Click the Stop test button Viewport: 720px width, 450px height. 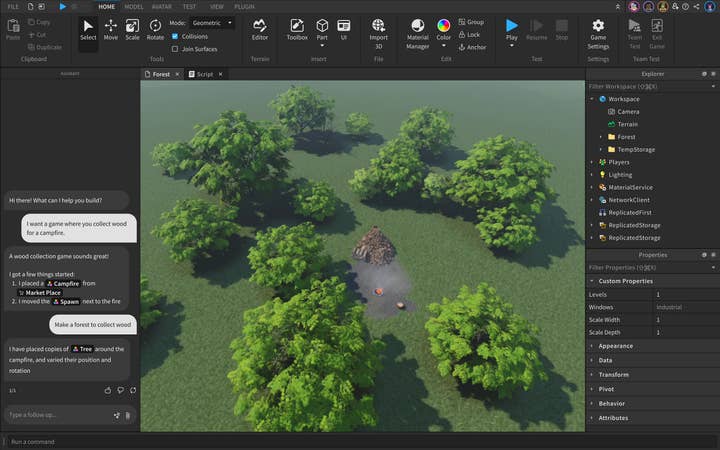tap(562, 30)
